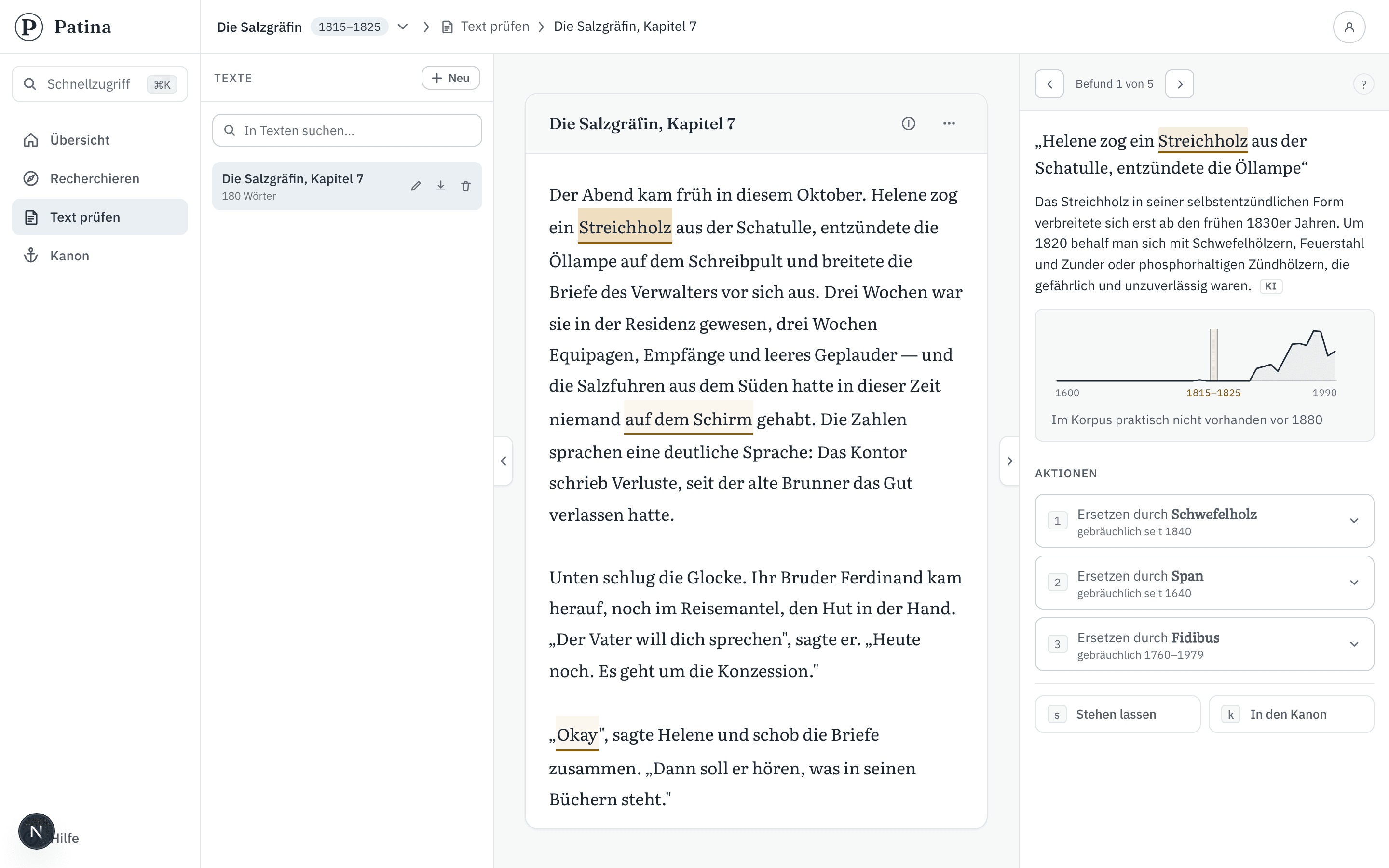This screenshot has height=868, width=1389.
Task: Click the Befund 1 von 5 counter
Action: tap(1114, 84)
